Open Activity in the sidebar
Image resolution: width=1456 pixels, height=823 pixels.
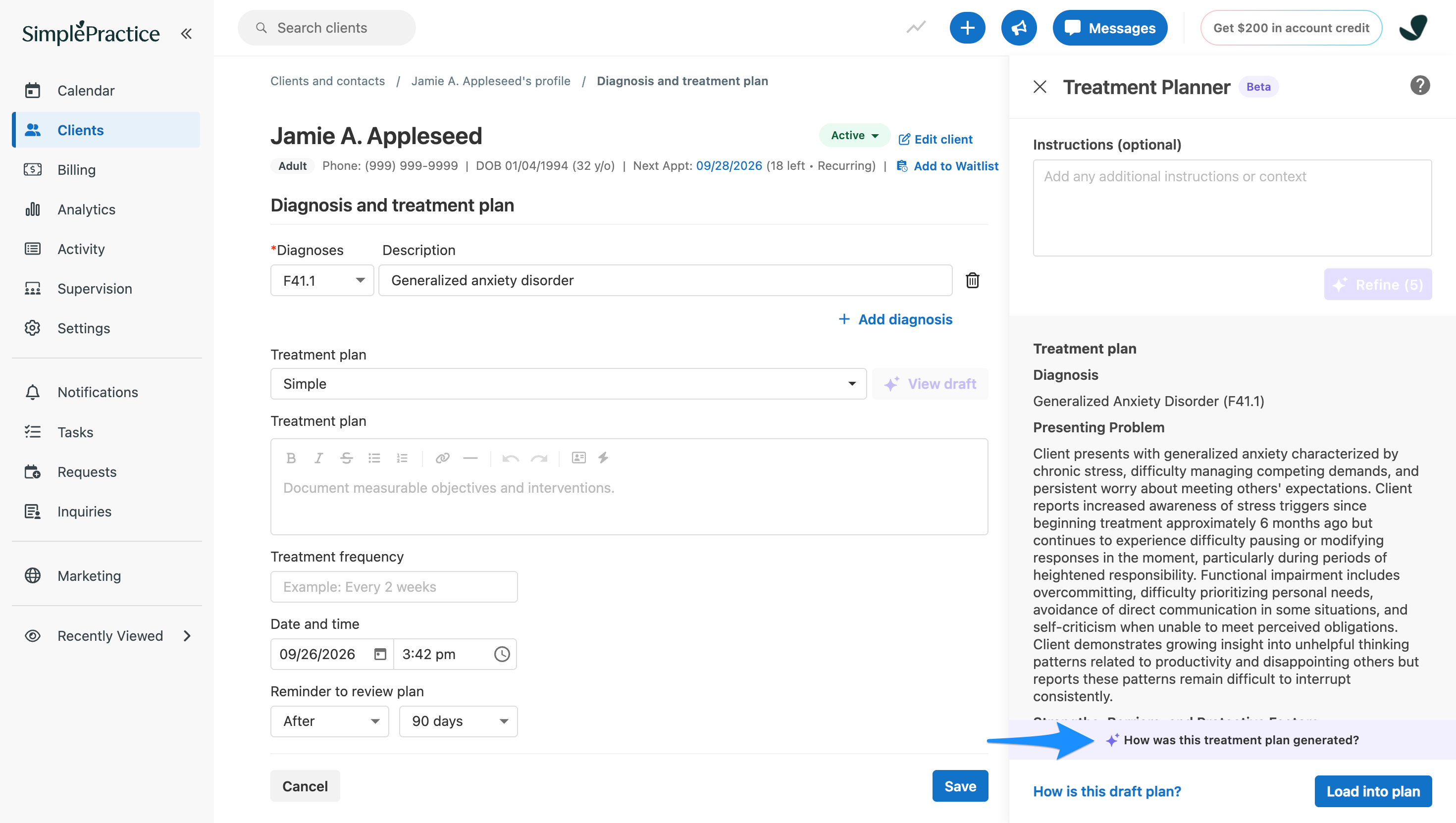tap(106, 249)
